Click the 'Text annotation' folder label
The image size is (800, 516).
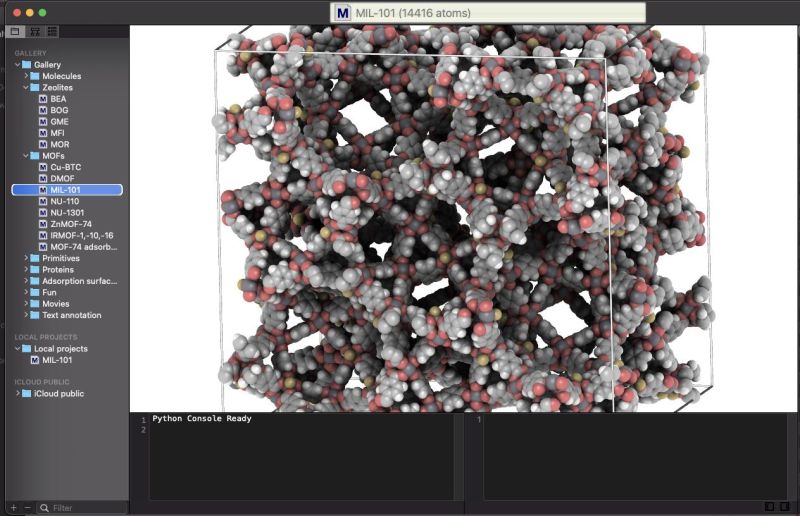pos(71,315)
